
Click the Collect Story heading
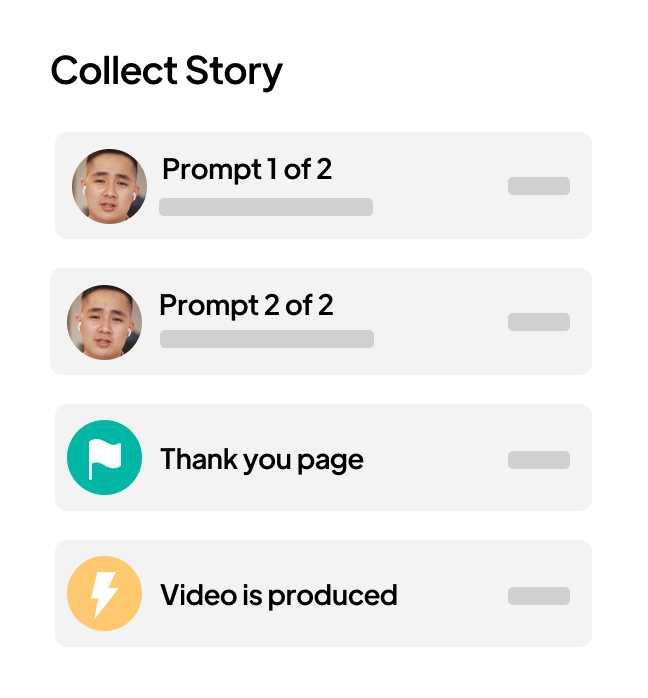[167, 71]
